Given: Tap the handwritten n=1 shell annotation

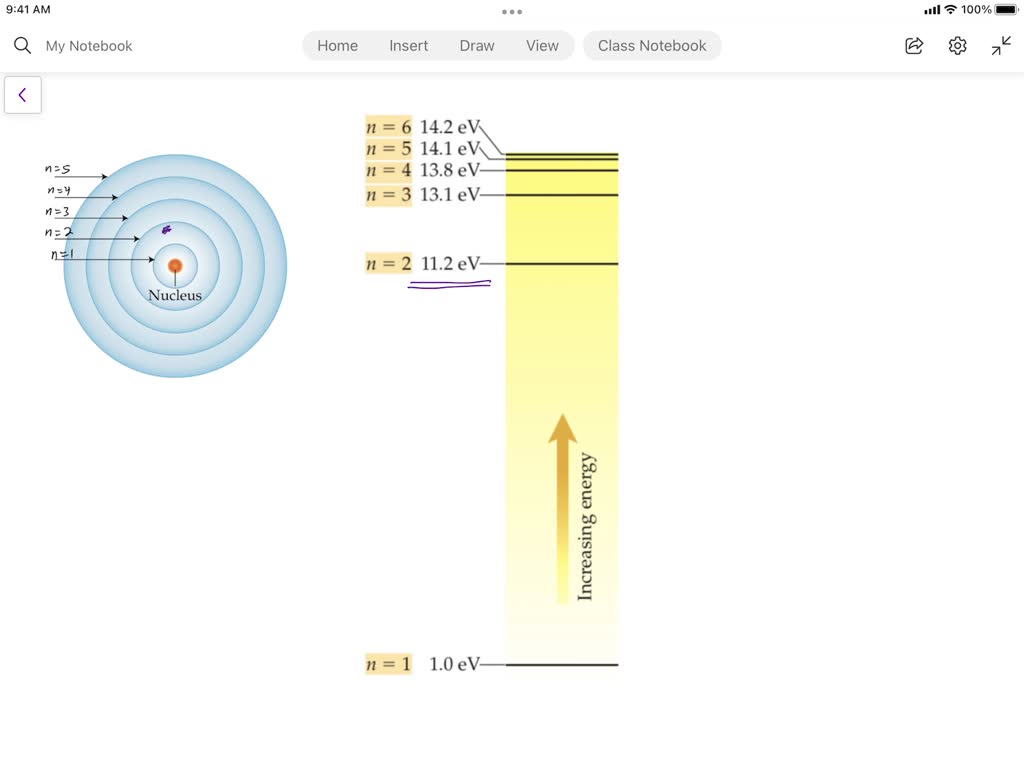Looking at the screenshot, I should [62, 254].
